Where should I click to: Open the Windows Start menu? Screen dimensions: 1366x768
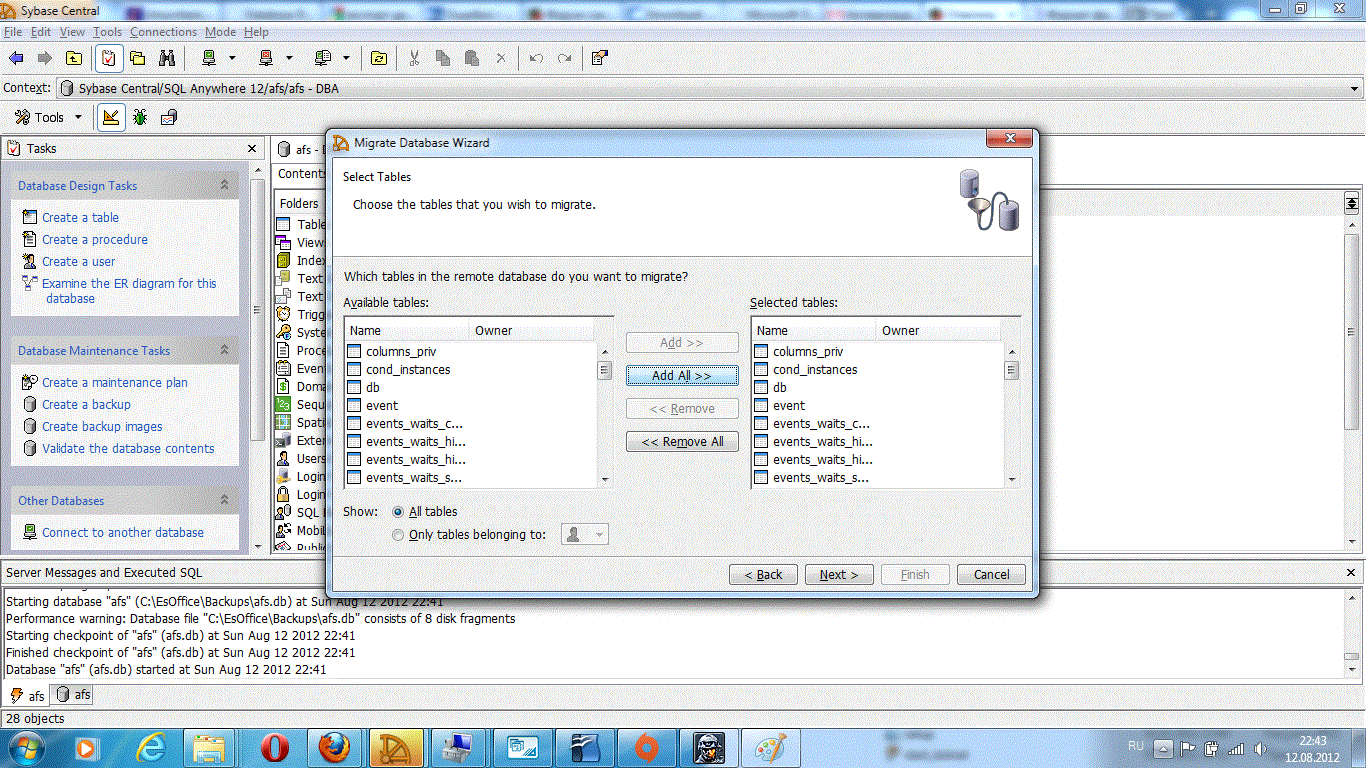pos(26,747)
